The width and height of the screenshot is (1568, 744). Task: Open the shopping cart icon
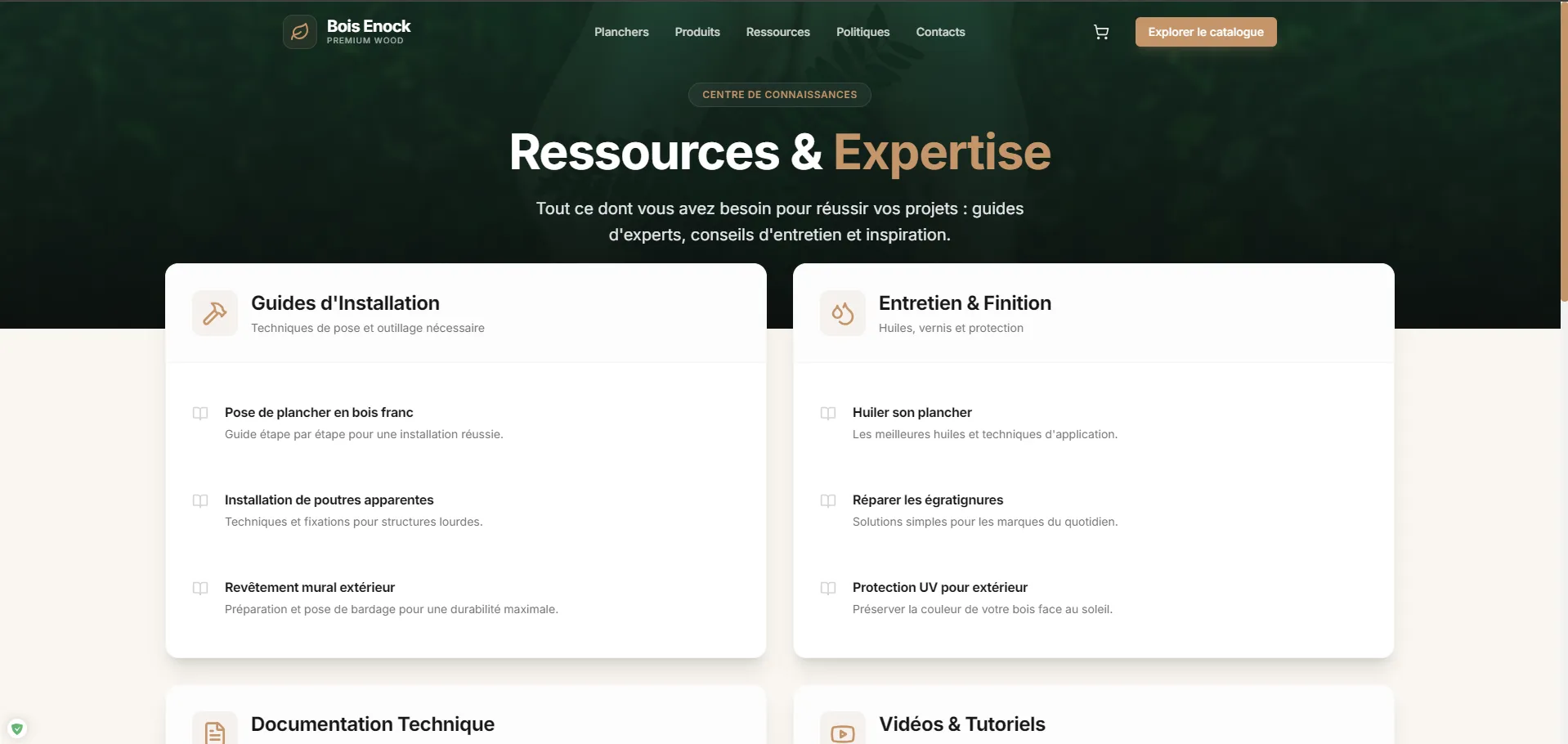[x=1100, y=31]
